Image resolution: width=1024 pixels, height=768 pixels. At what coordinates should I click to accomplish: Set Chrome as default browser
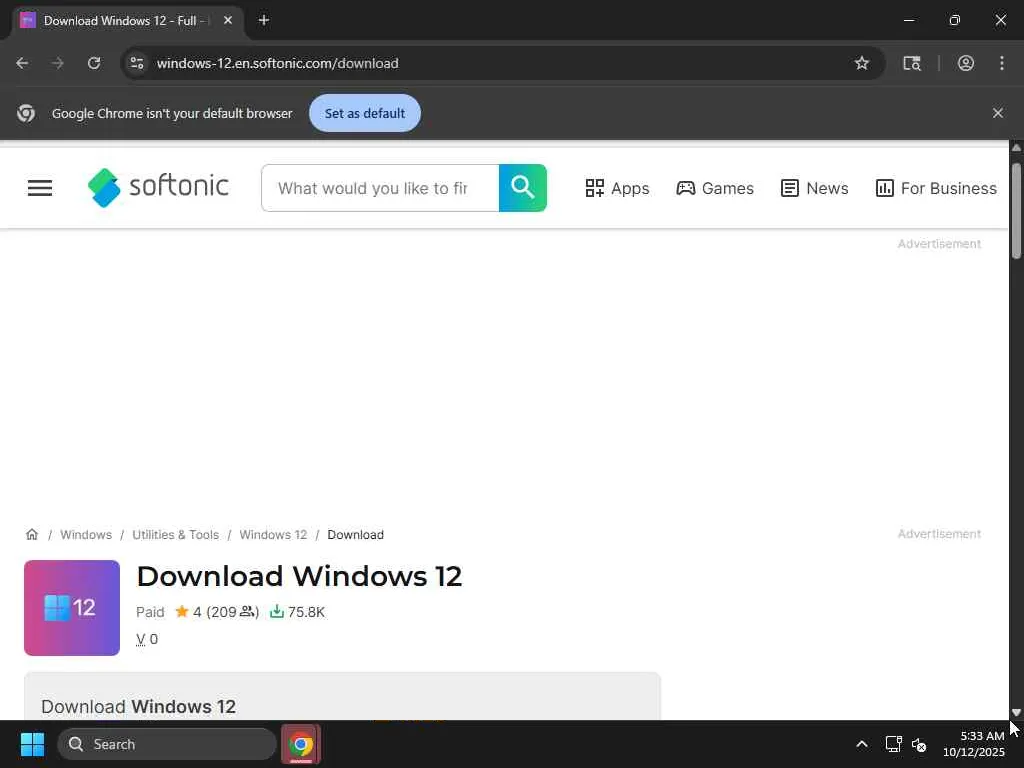point(365,113)
